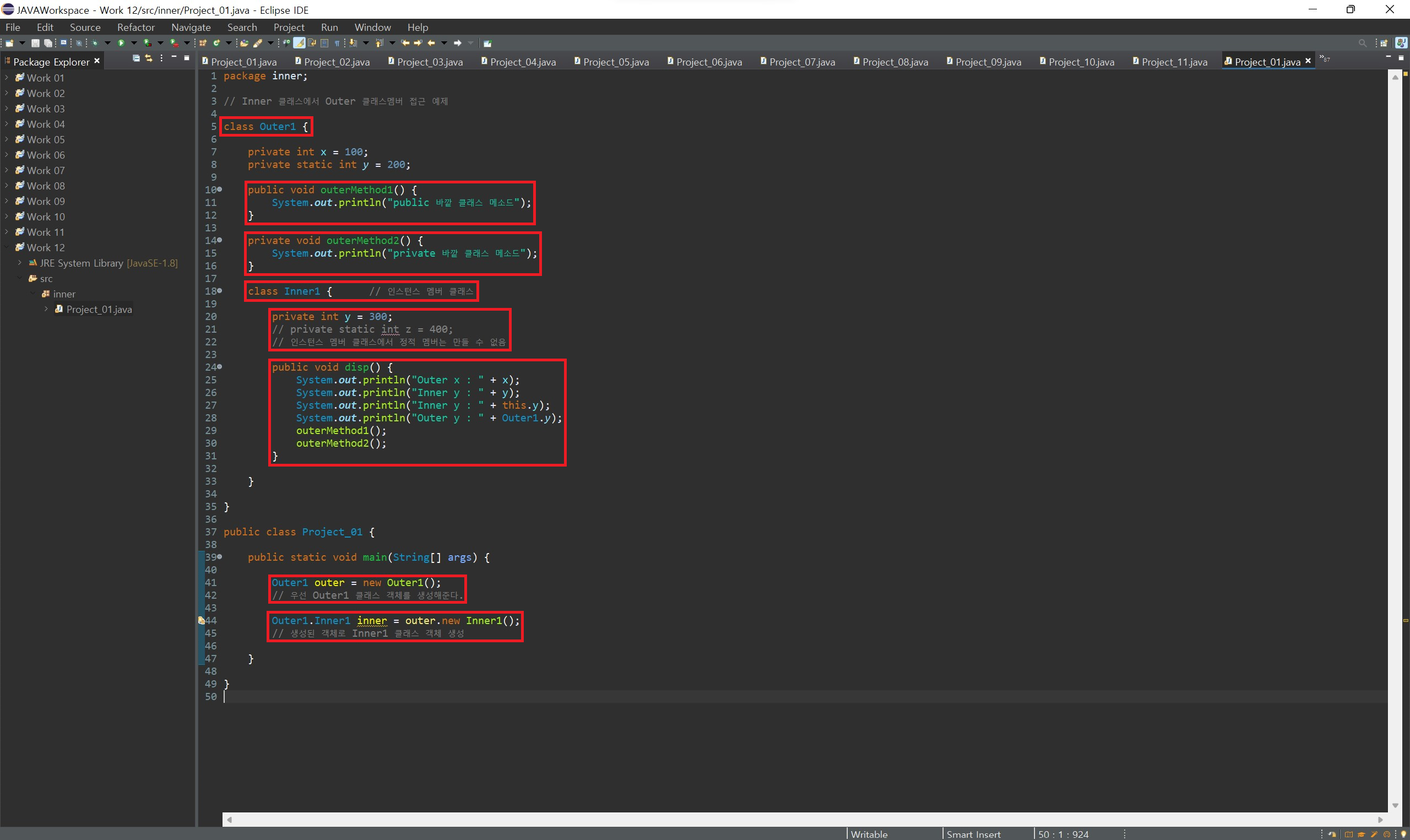This screenshot has width=1410, height=840.
Task: Click fold marker beside line 24
Action: pyautogui.click(x=220, y=367)
